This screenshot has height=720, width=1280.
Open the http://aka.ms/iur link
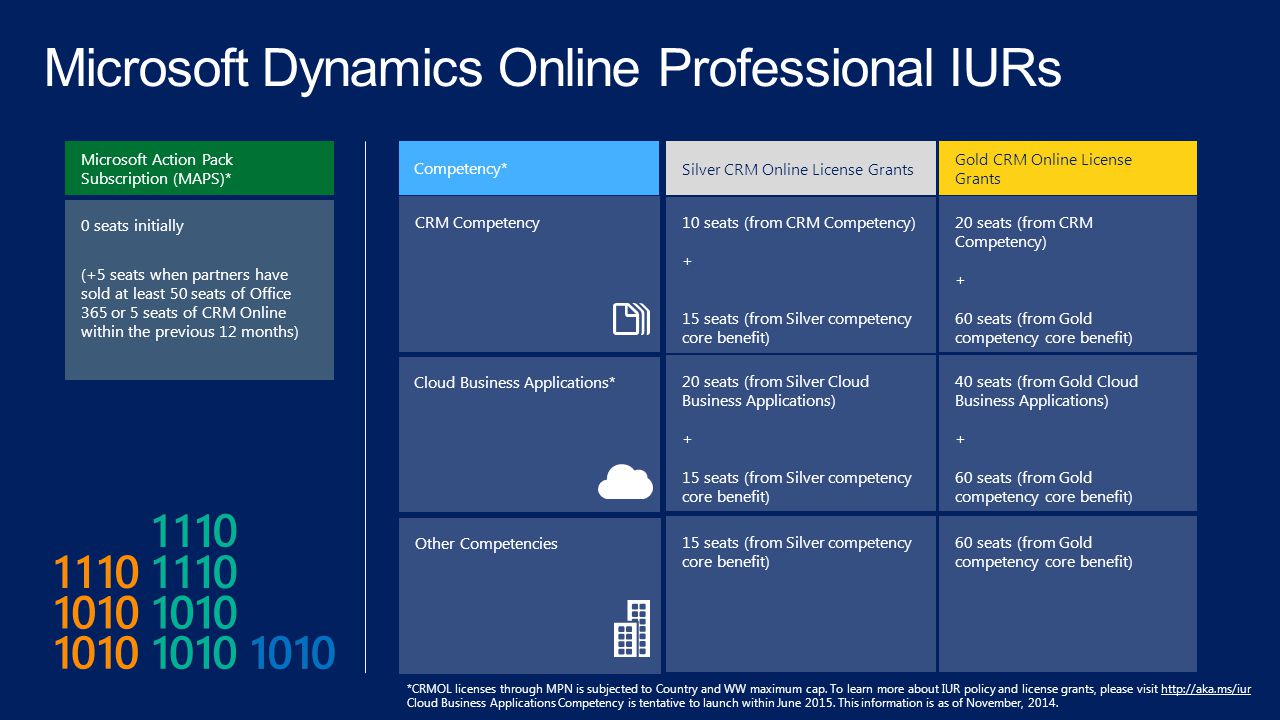click(1205, 689)
